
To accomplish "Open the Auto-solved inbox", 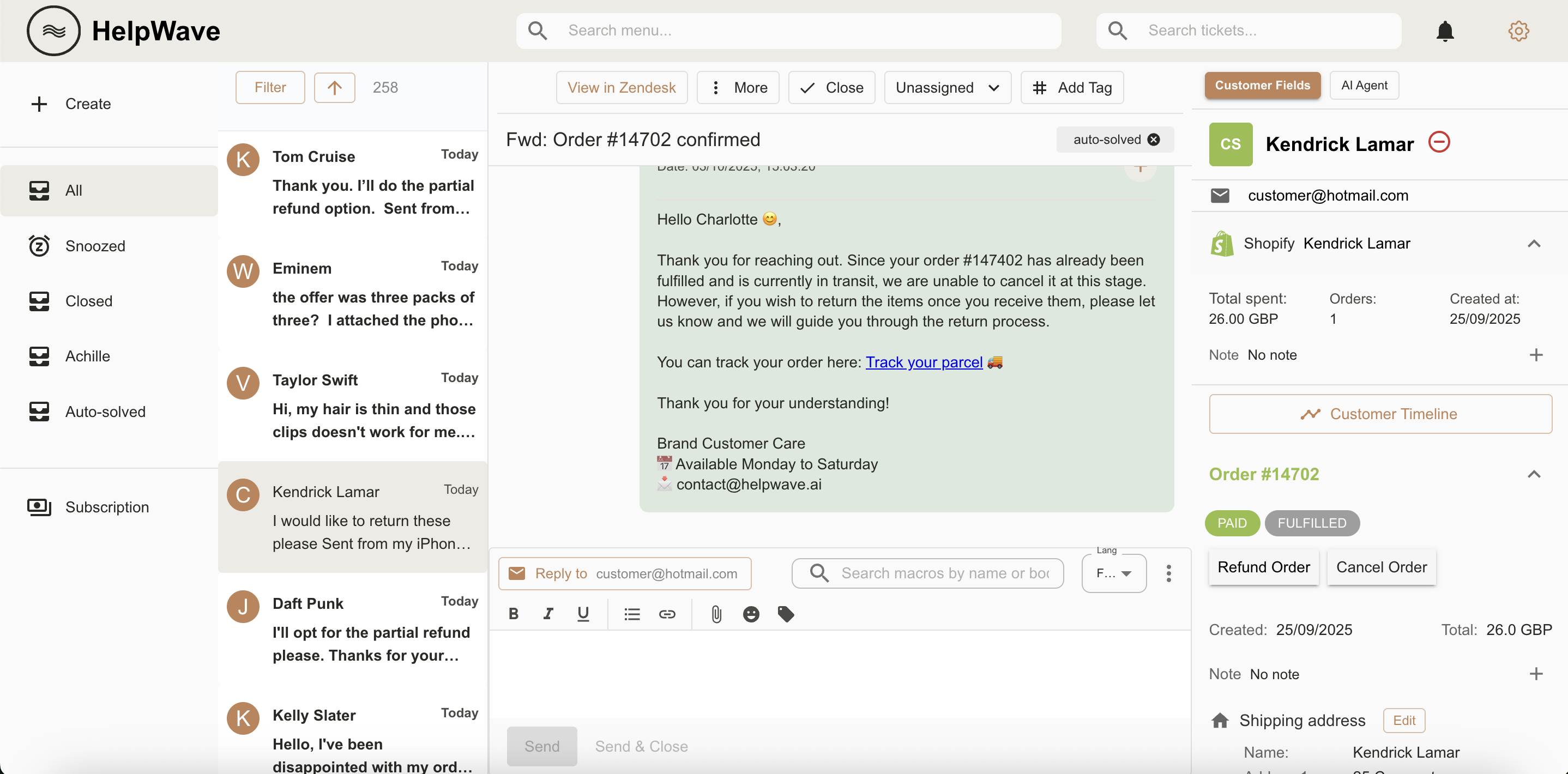I will click(105, 412).
